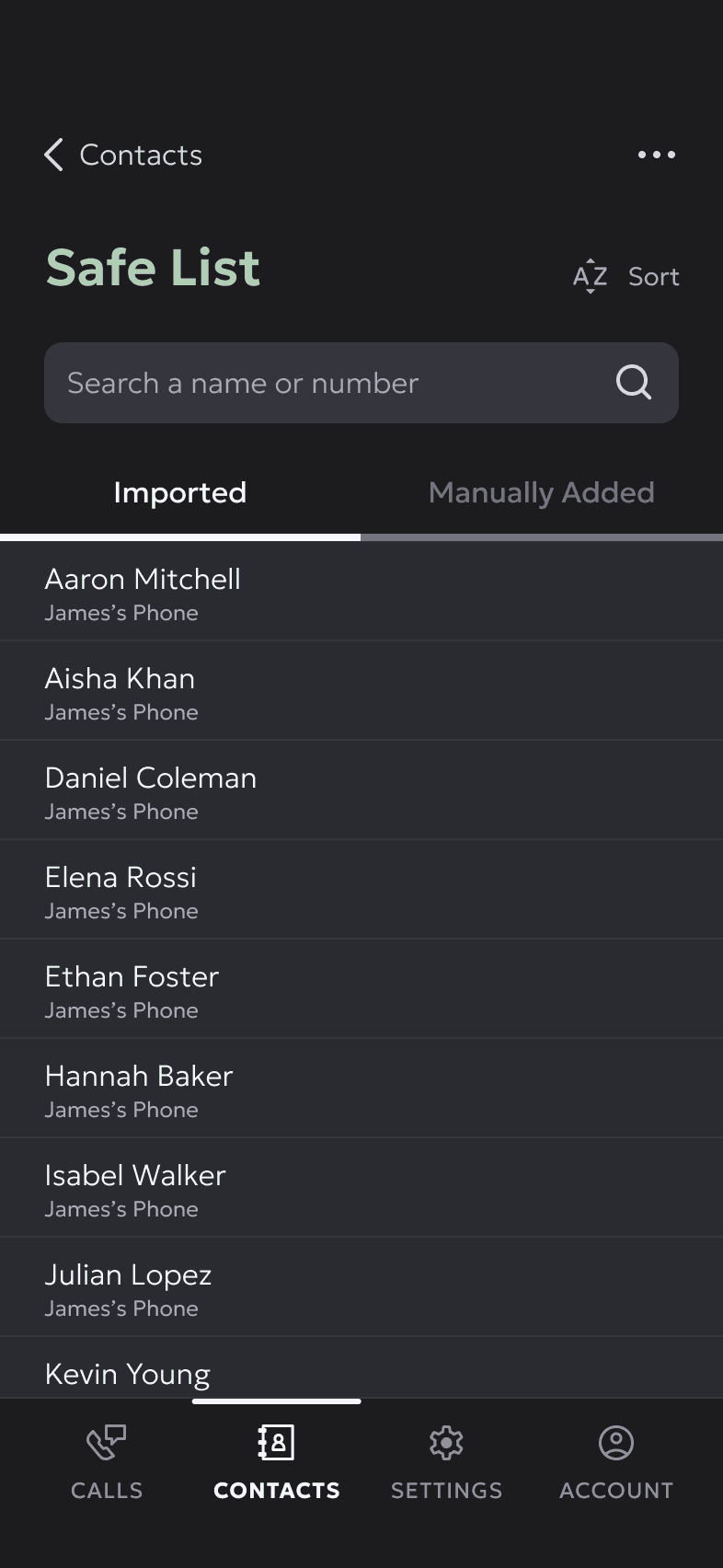Open Daniel Coleman contact entry

[x=361, y=790]
